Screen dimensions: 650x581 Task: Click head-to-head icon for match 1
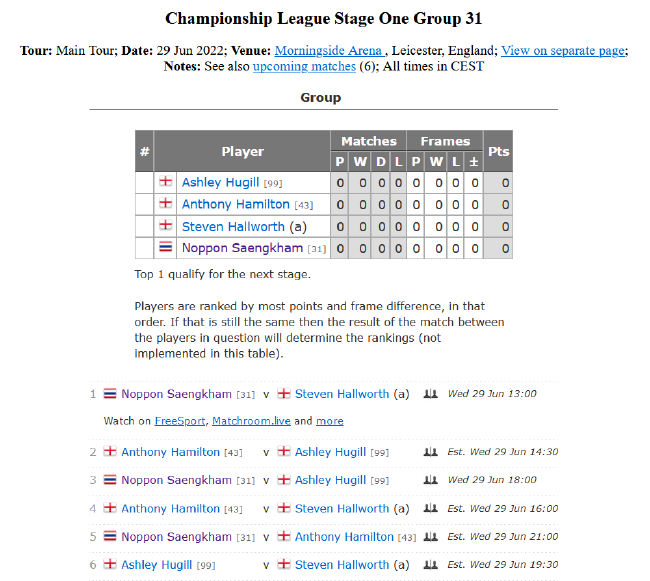coord(430,394)
